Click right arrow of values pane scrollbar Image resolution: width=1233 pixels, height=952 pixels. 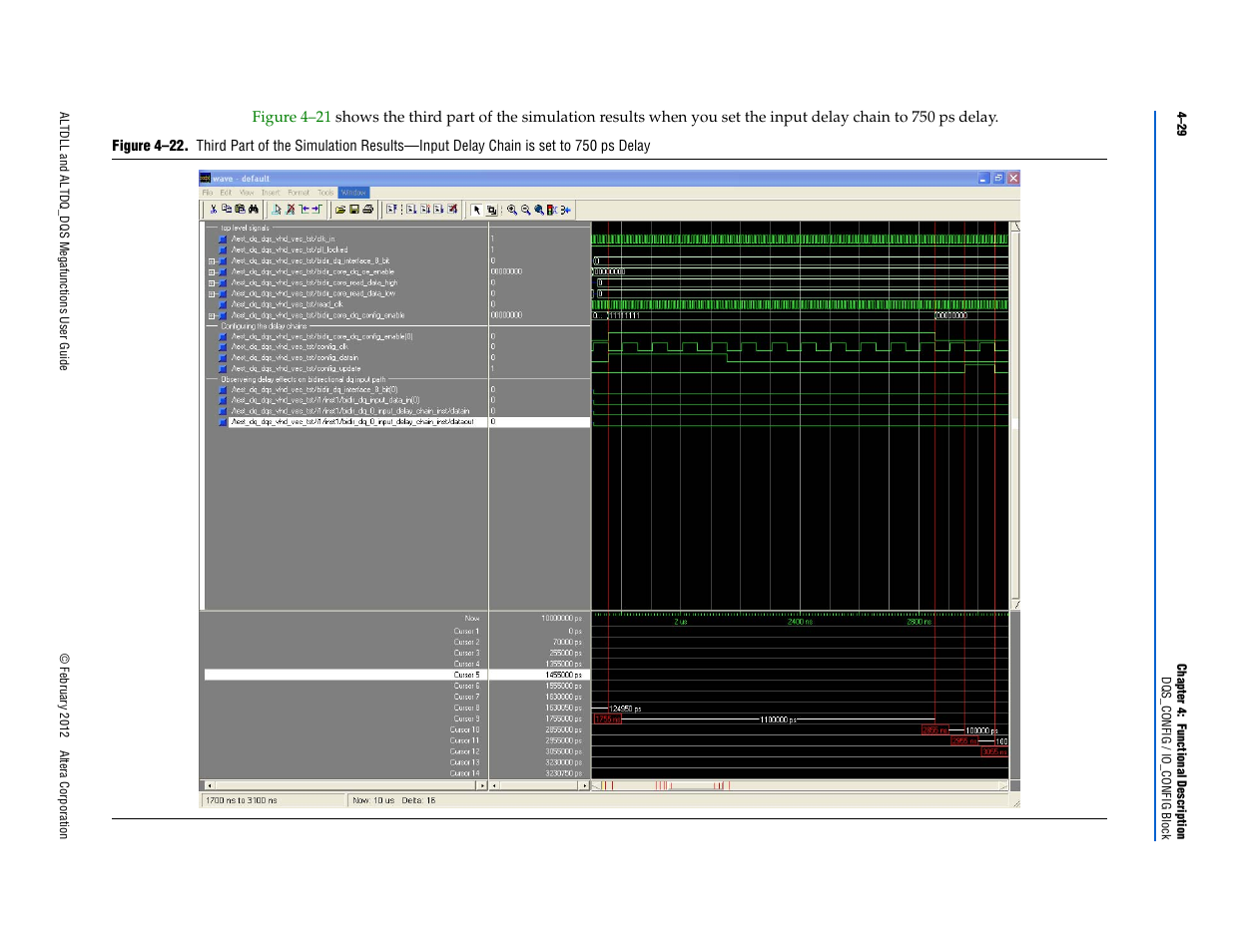click(x=585, y=786)
